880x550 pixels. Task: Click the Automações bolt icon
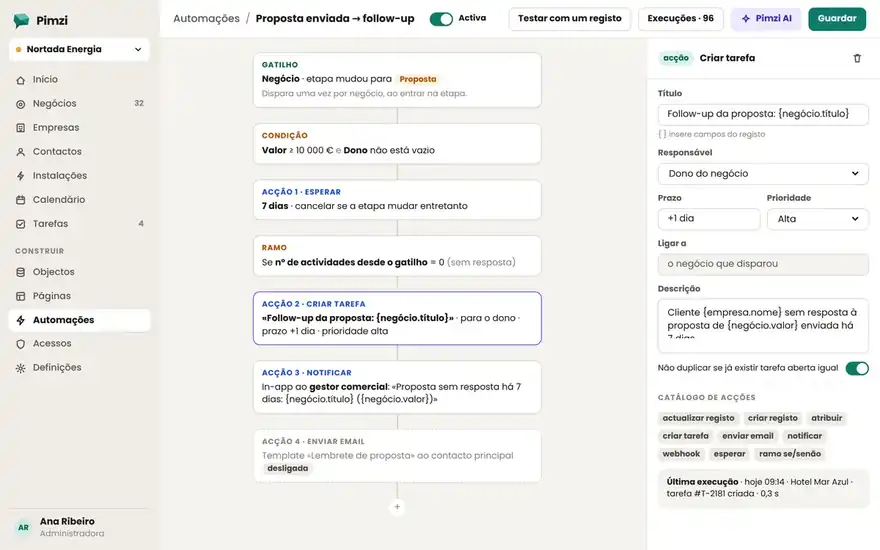point(21,320)
